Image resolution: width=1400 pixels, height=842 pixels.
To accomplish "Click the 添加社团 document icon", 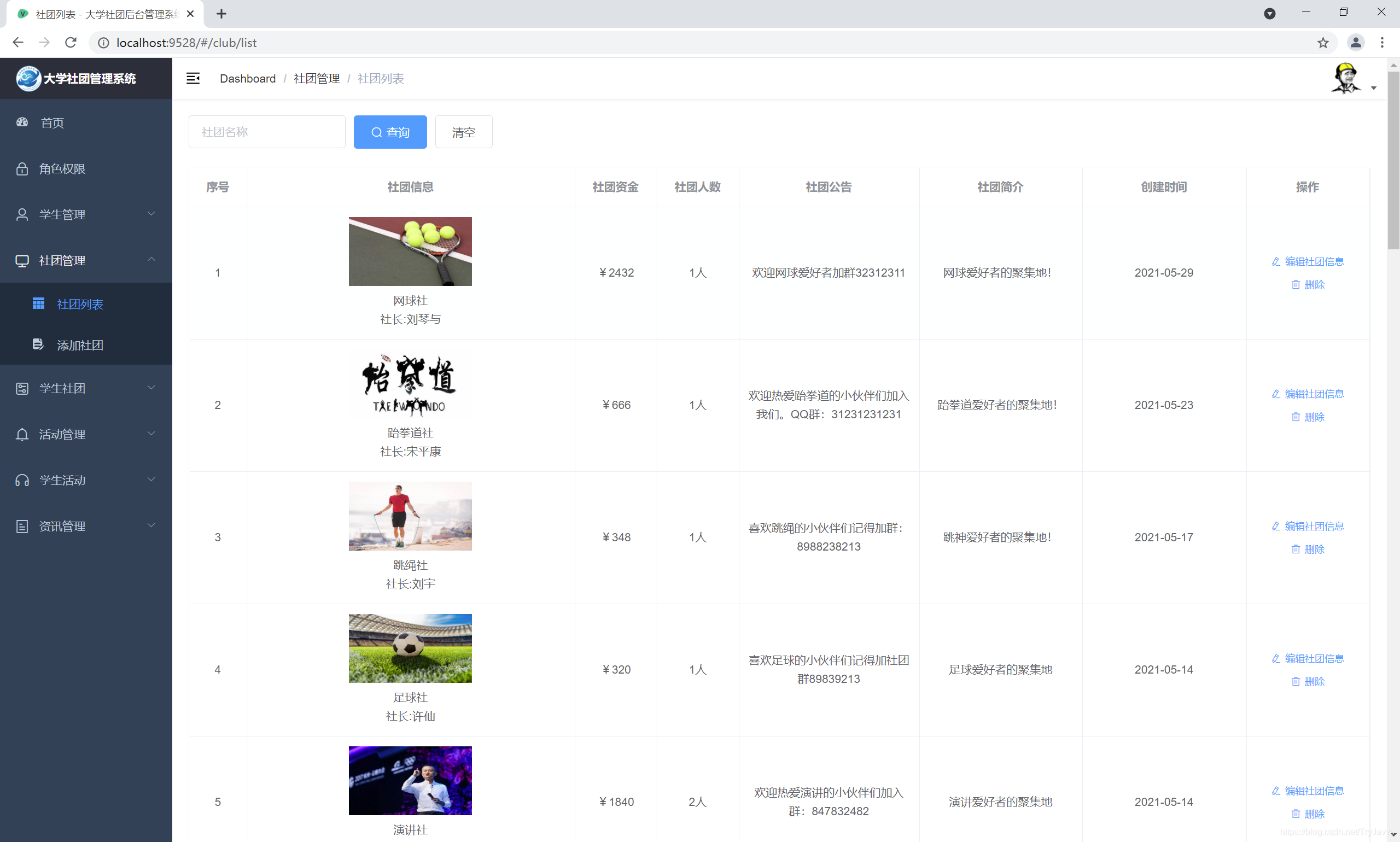I will (x=38, y=344).
